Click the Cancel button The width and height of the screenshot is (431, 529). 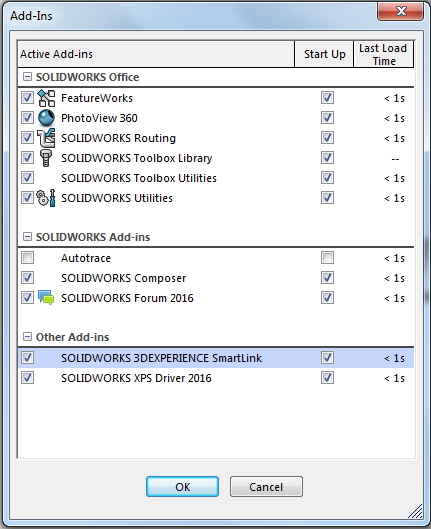(266, 486)
